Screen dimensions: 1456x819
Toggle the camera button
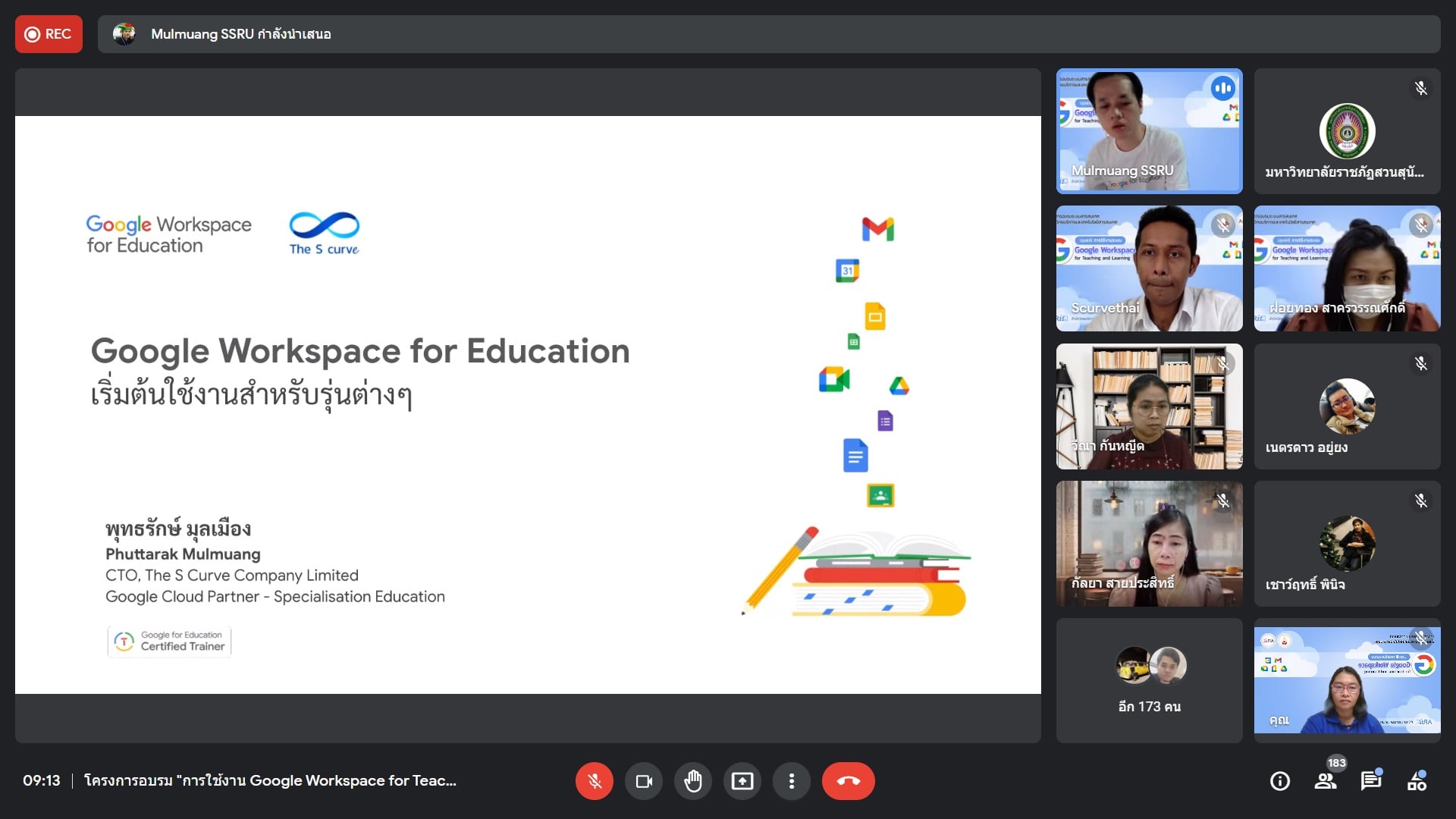click(x=644, y=781)
